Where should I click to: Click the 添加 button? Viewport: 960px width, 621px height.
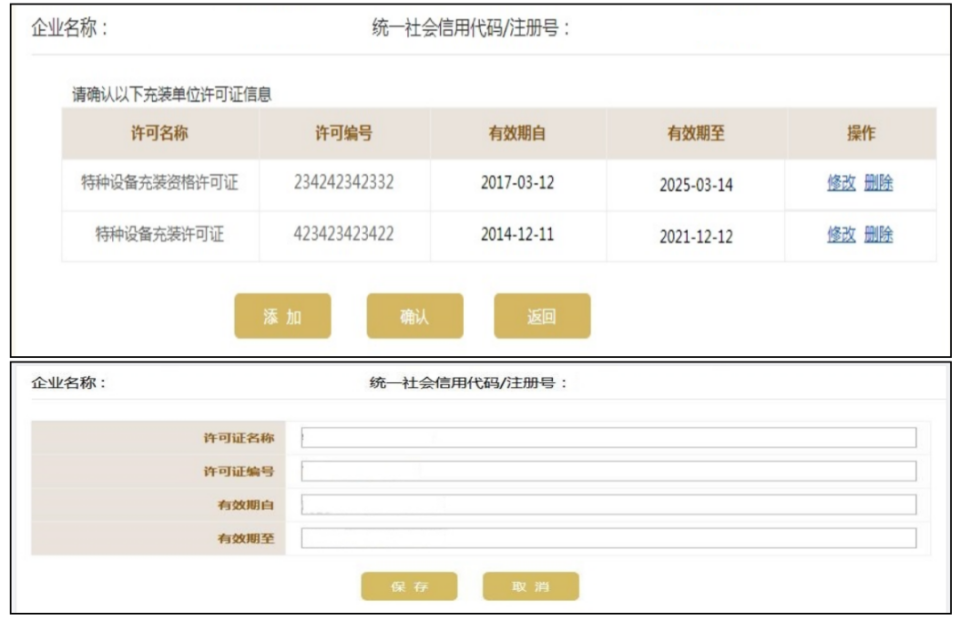coord(282,316)
